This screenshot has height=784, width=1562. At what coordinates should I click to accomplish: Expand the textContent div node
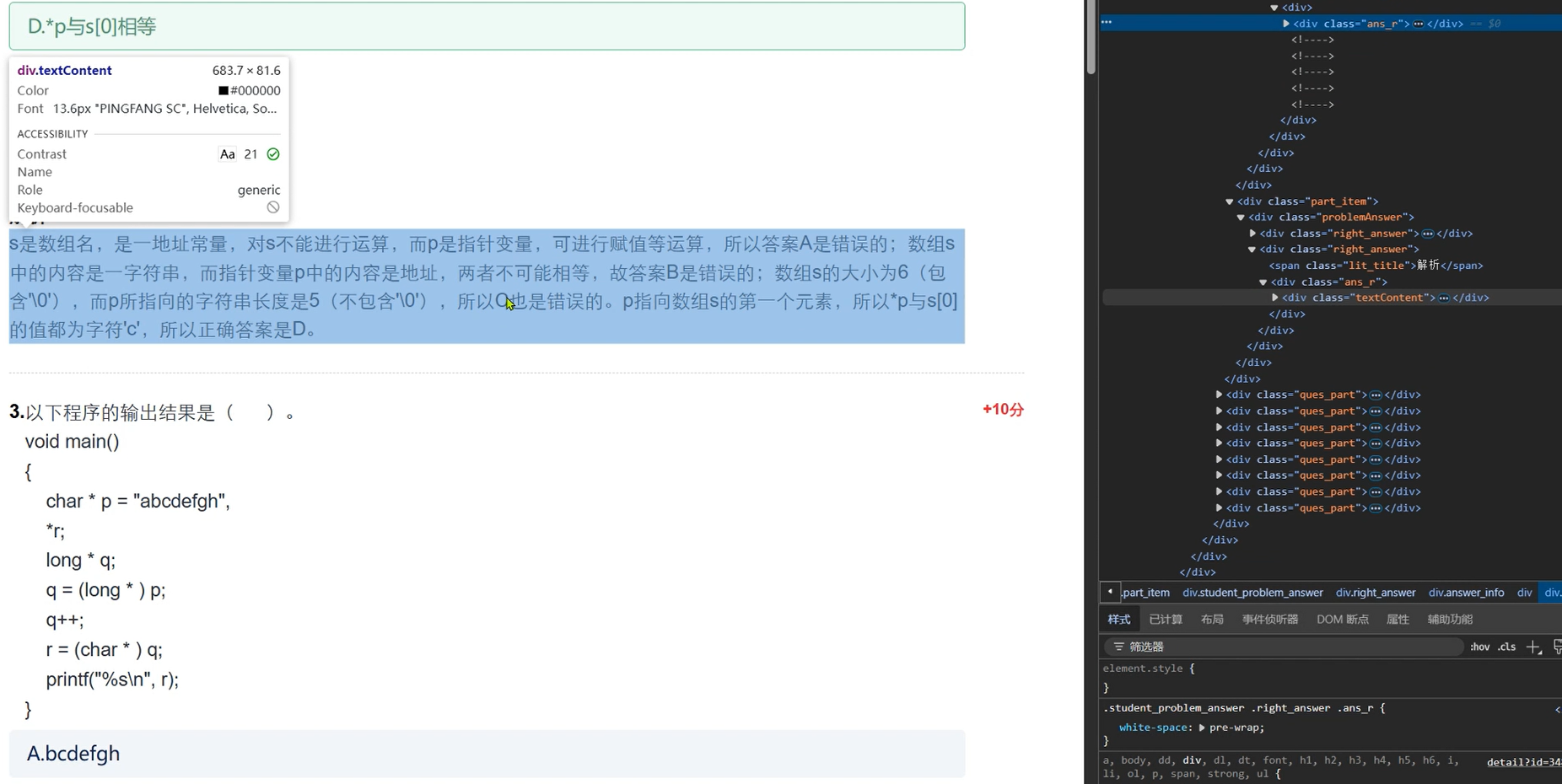coord(1275,298)
